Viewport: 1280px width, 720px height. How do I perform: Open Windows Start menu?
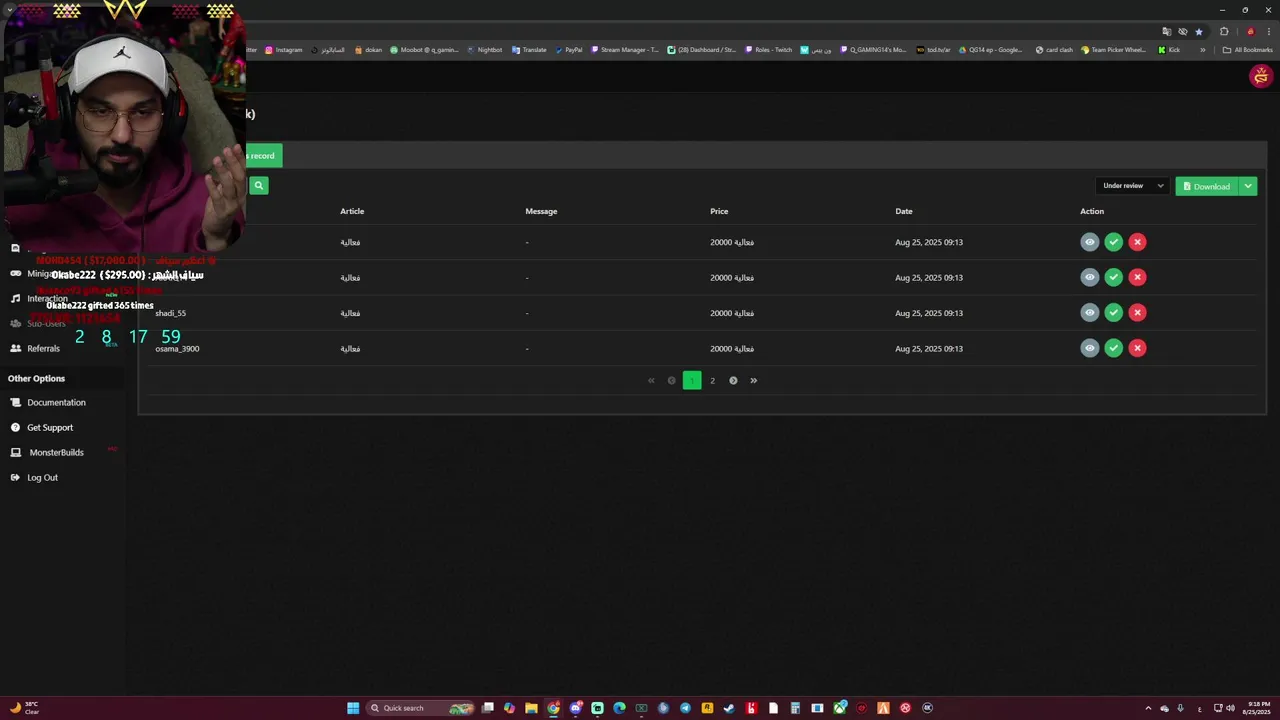point(353,708)
